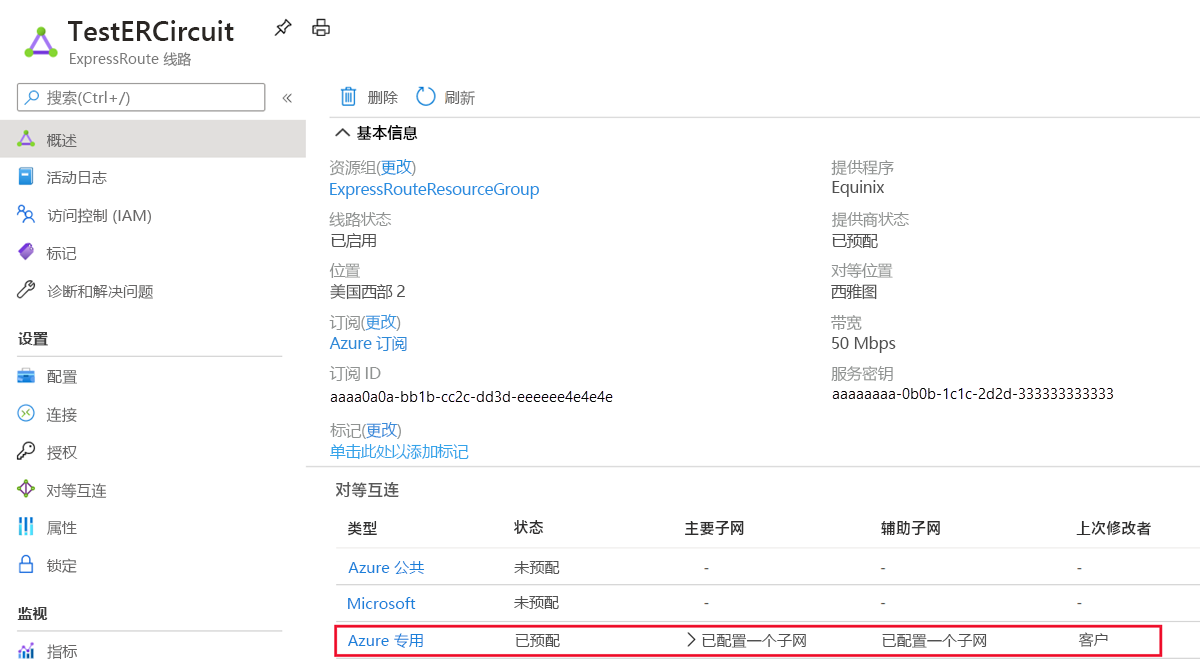Click the 概述 overview icon in the sidebar
This screenshot has height=672, width=1200.
pos(27,140)
